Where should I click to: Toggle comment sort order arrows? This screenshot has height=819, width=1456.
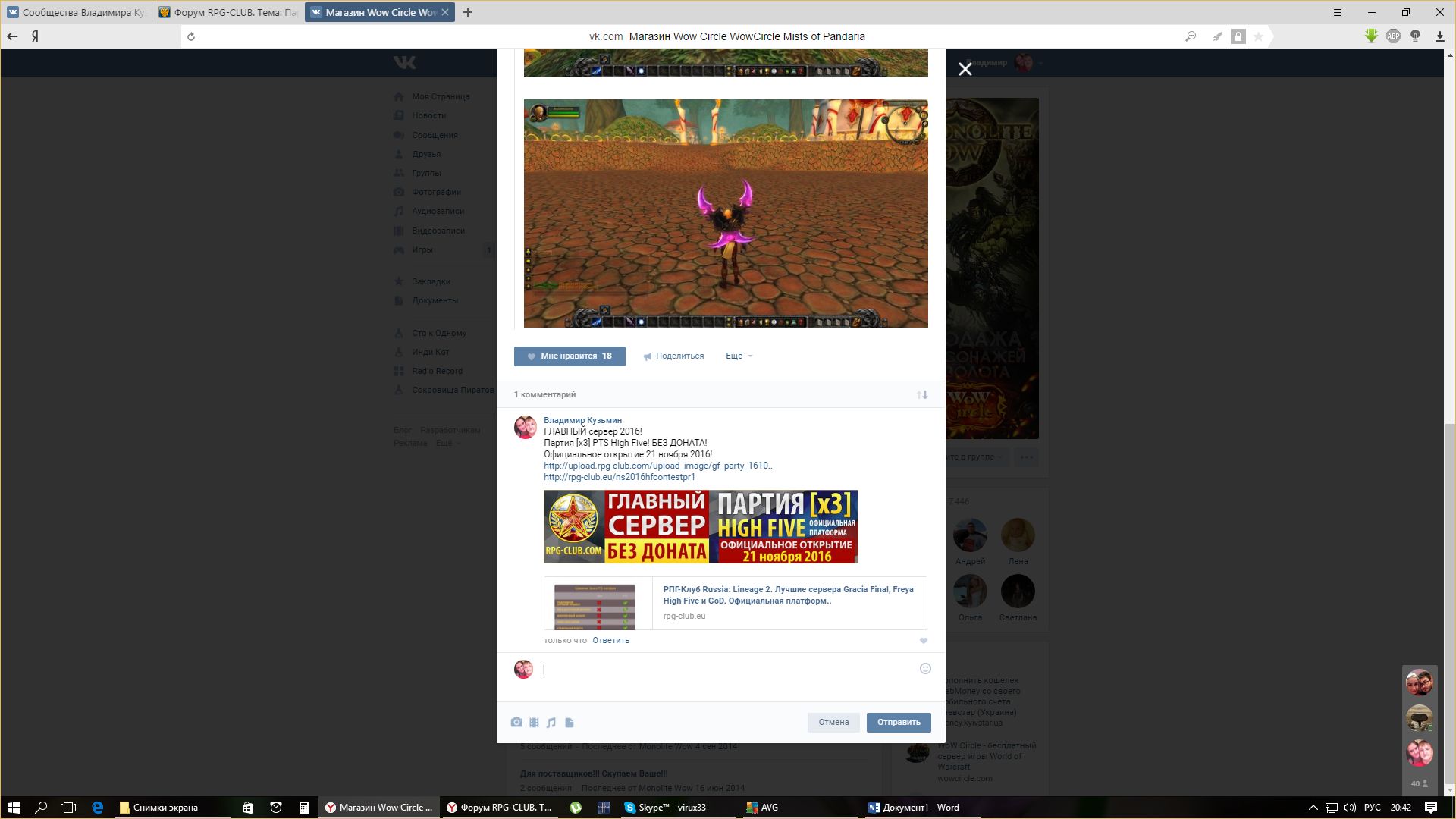(x=922, y=394)
